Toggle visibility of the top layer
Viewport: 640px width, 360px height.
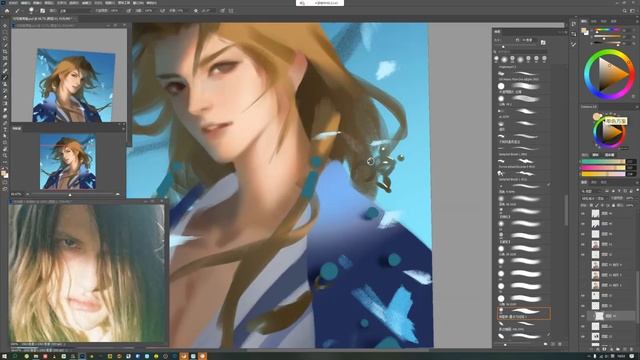tap(583, 213)
